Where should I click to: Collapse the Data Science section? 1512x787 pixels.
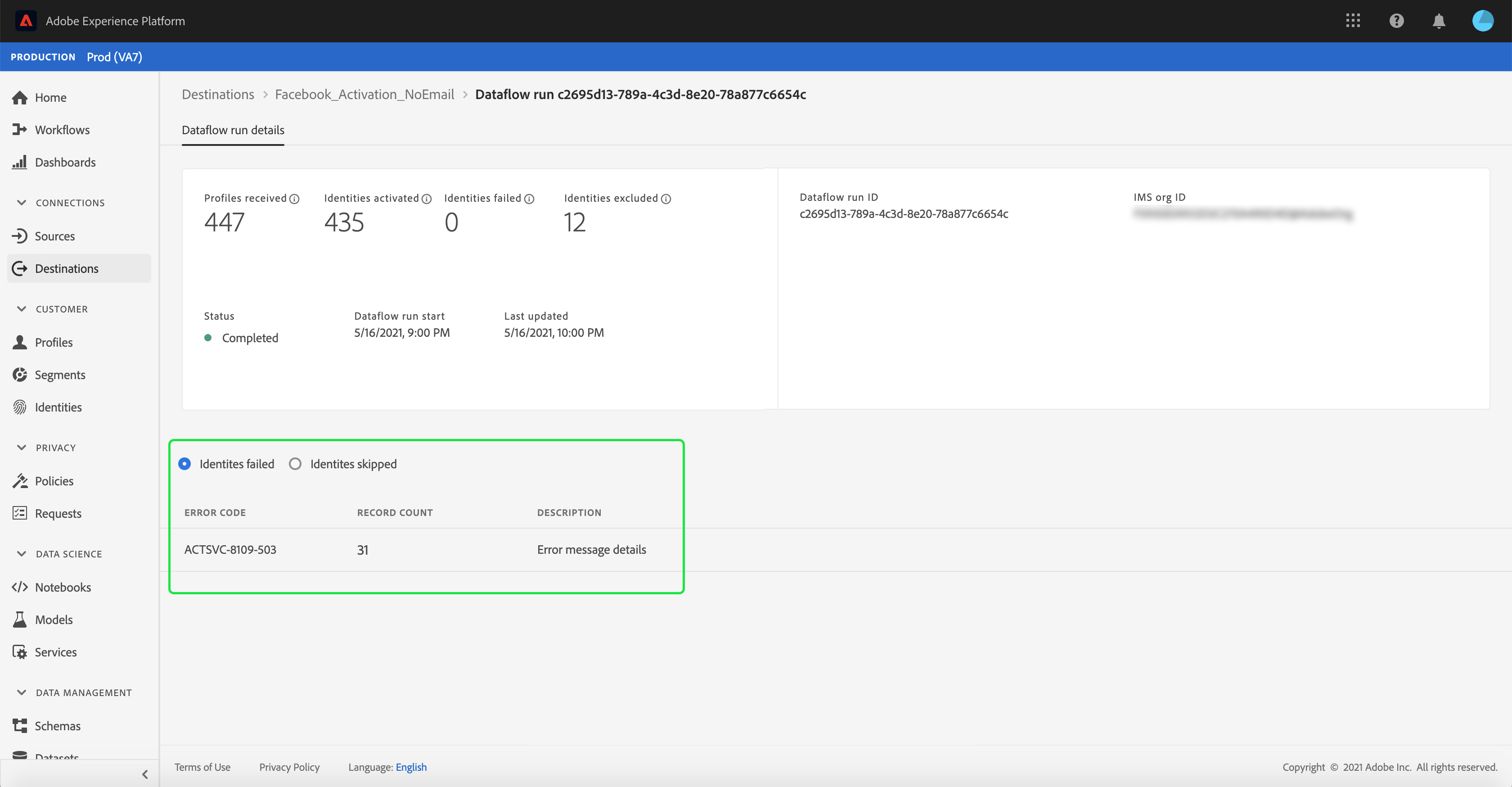tap(22, 554)
